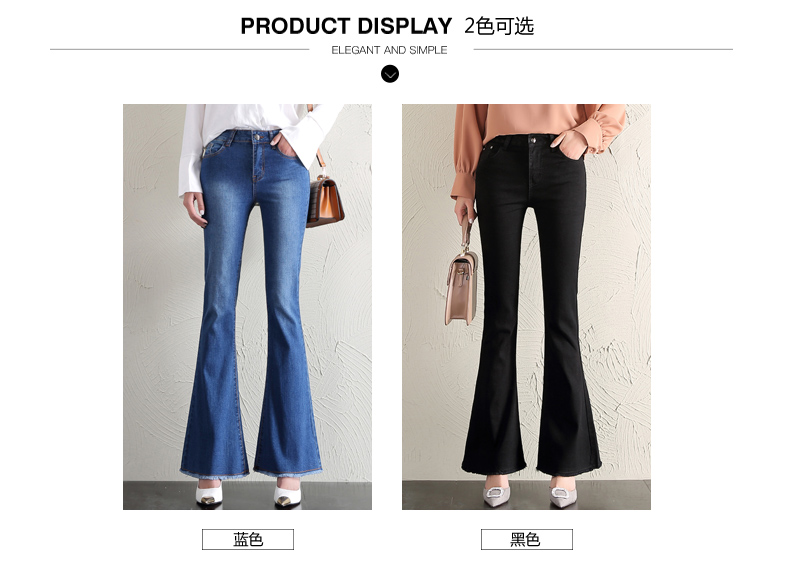Viewport: 790px width, 576px height.
Task: Click the 2色可选 text
Action: pos(499,26)
